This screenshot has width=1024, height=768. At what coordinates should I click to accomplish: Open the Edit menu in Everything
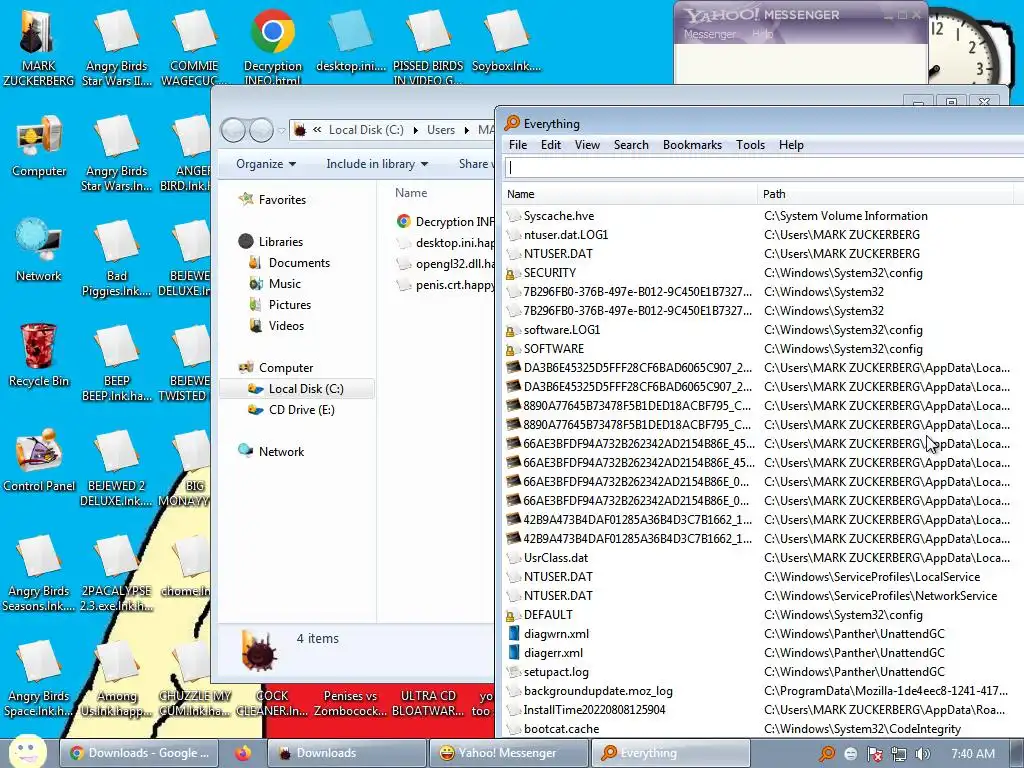pos(551,145)
